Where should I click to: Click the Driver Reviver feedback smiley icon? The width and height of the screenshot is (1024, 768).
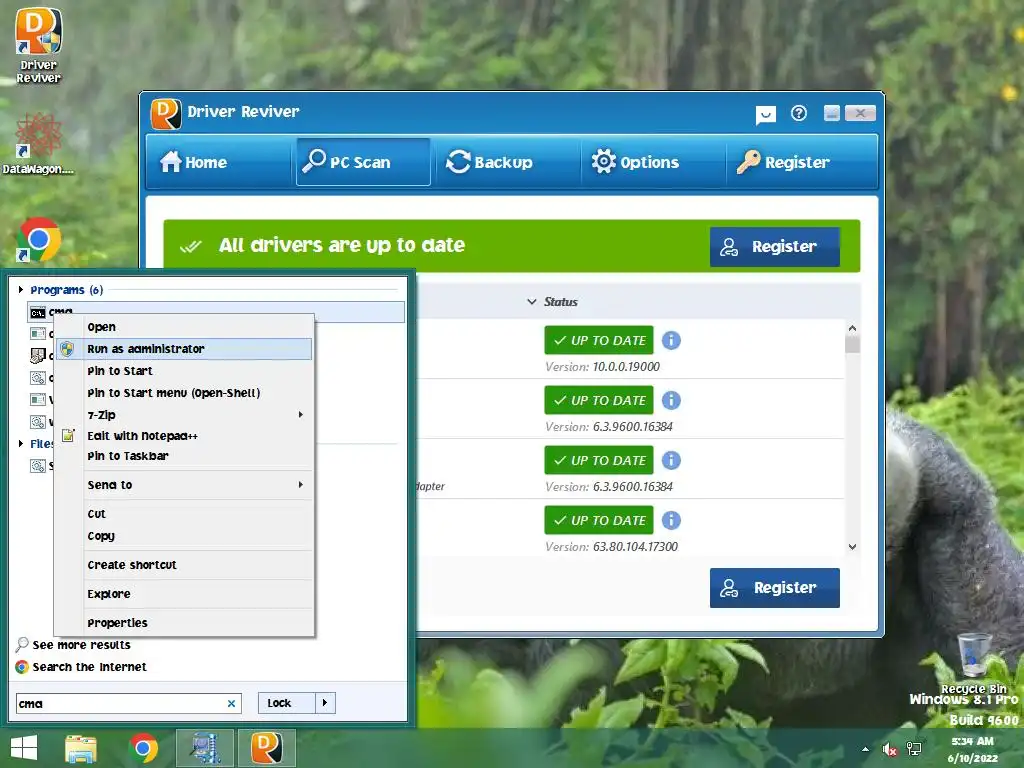point(765,115)
